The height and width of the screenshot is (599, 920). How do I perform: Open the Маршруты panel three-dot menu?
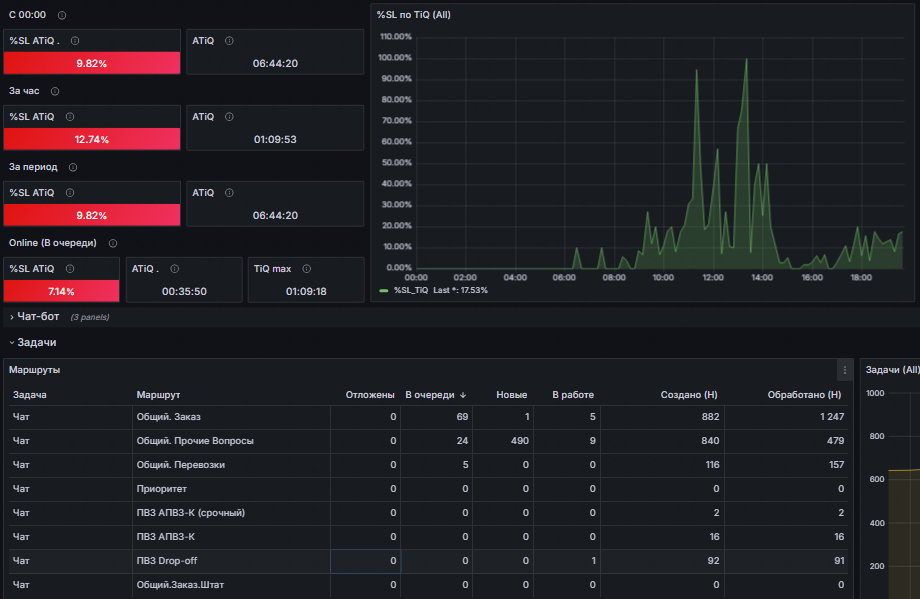click(844, 370)
